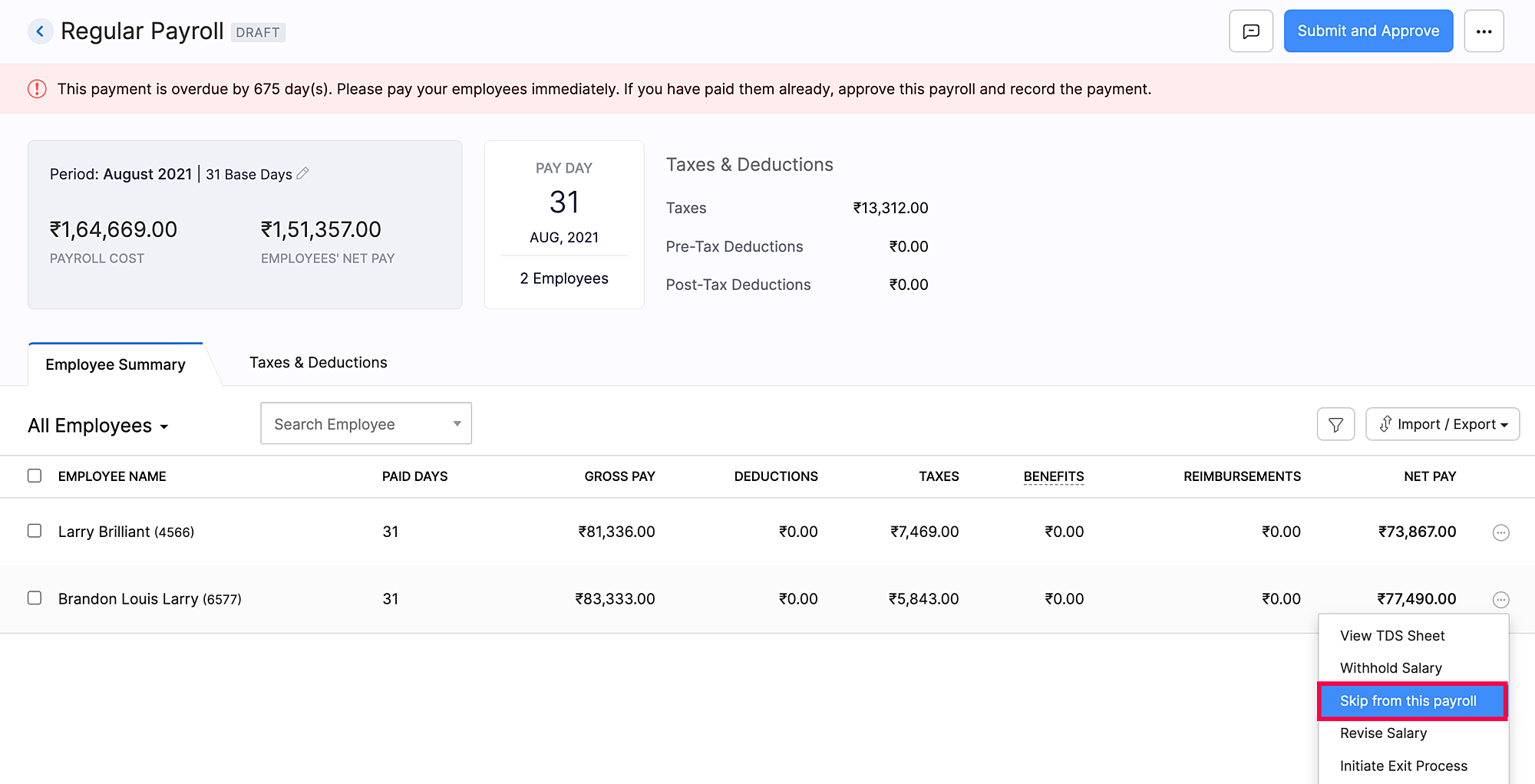Click the overdue payment warning icon
1535x784 pixels.
[x=37, y=89]
